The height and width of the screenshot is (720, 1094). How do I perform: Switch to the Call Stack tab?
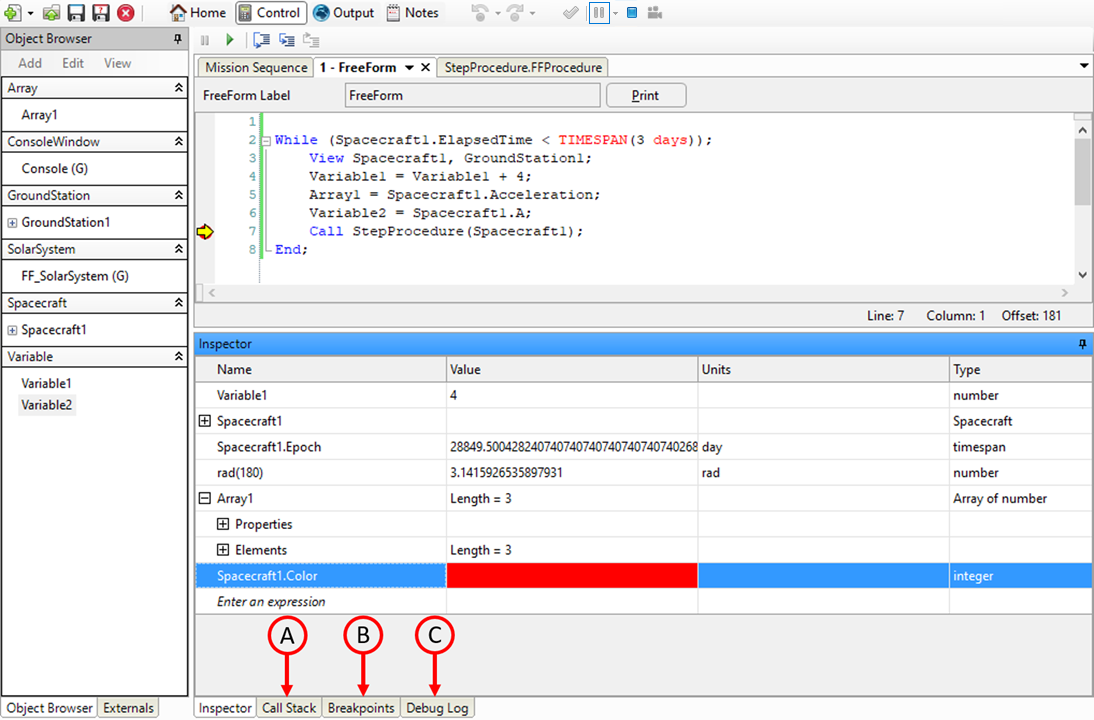coord(288,707)
